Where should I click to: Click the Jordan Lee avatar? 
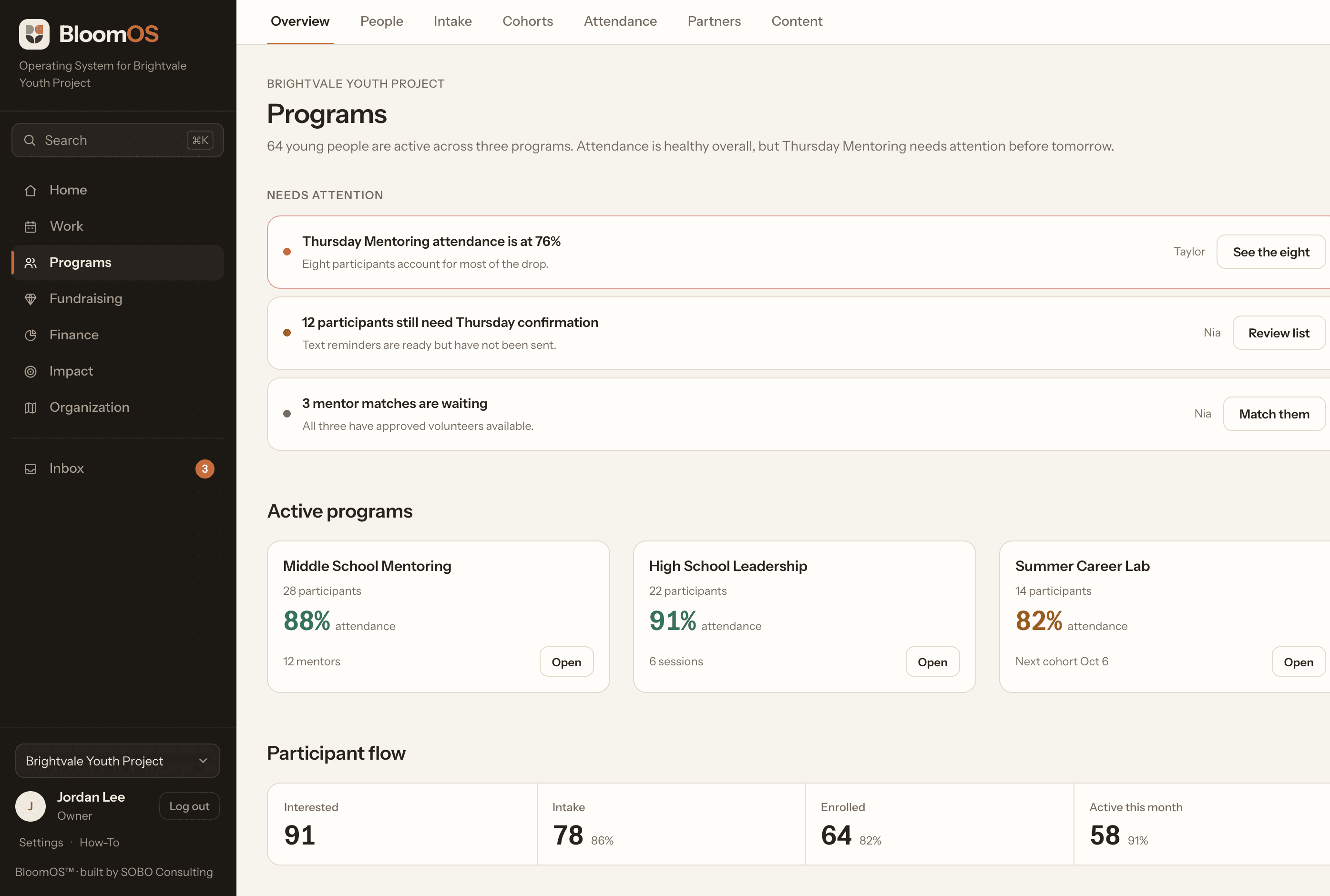(x=31, y=806)
